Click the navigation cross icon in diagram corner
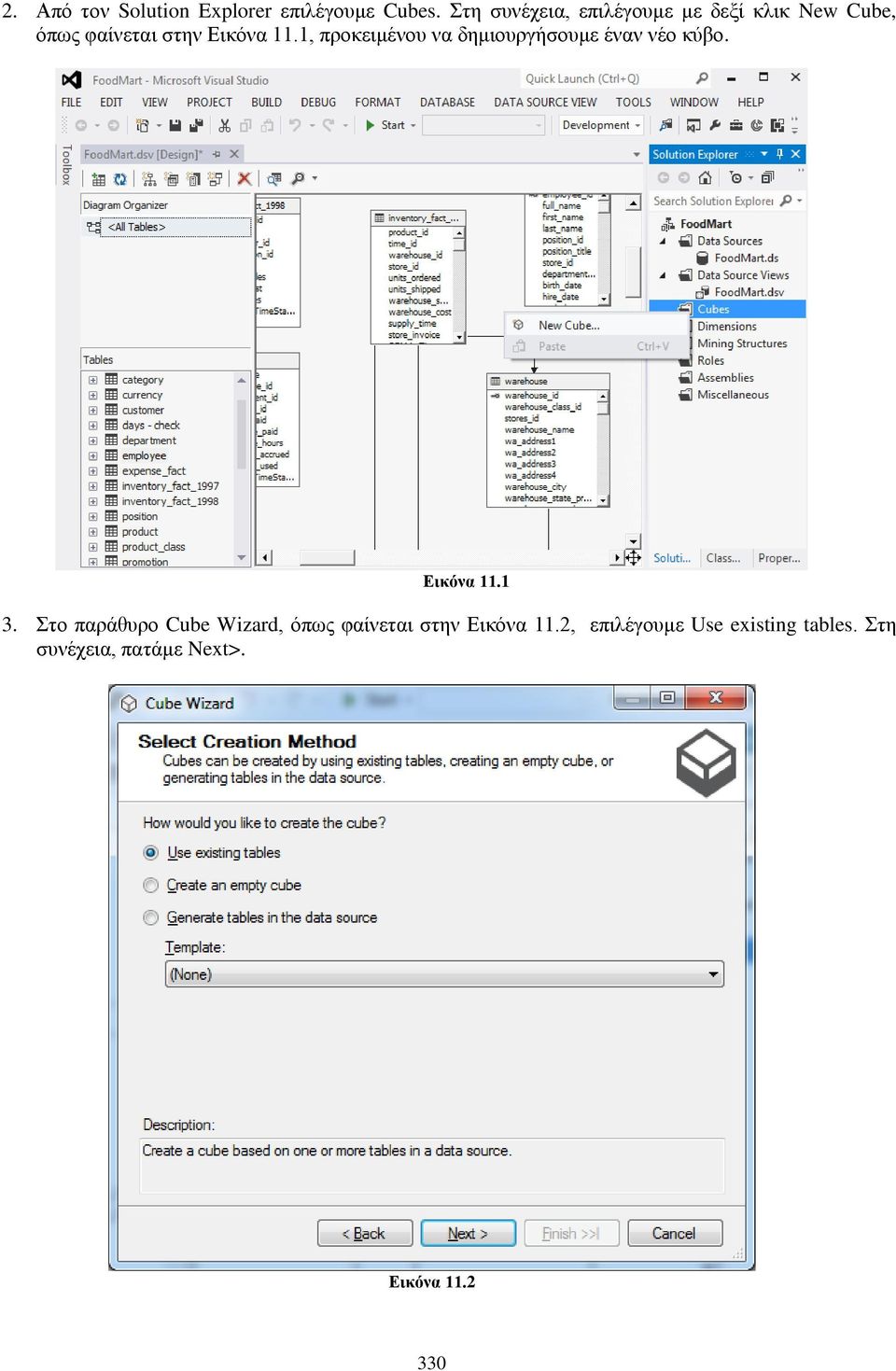The image size is (896, 1371). pyautogui.click(x=633, y=558)
